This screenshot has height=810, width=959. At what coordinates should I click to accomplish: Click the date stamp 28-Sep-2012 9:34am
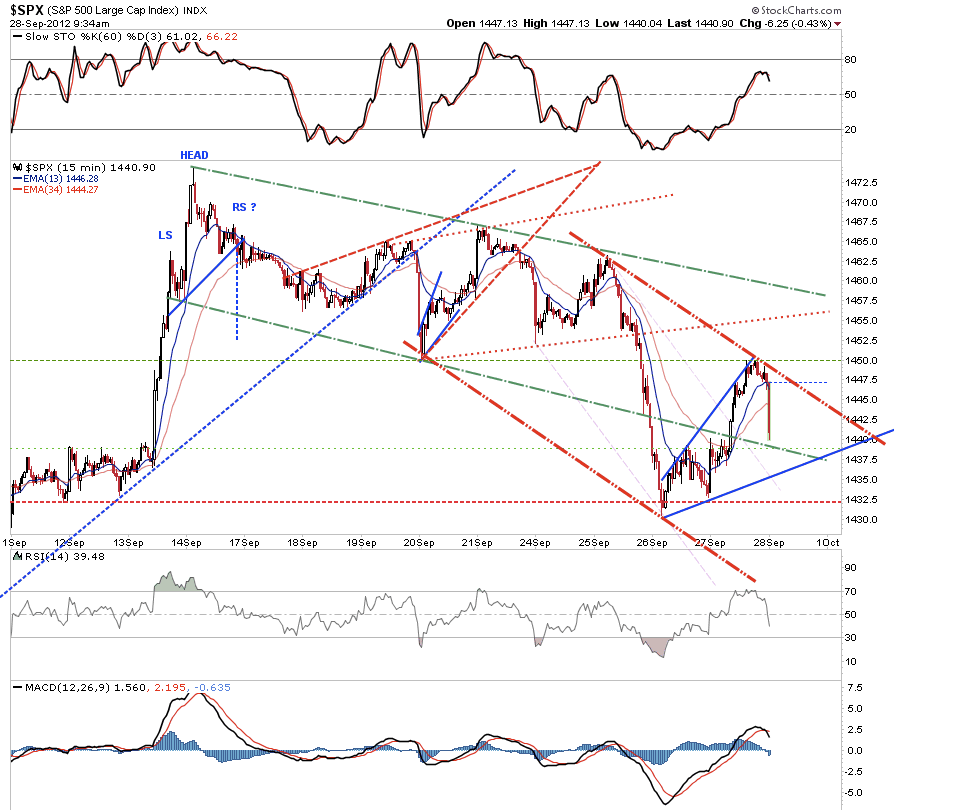(x=59, y=24)
